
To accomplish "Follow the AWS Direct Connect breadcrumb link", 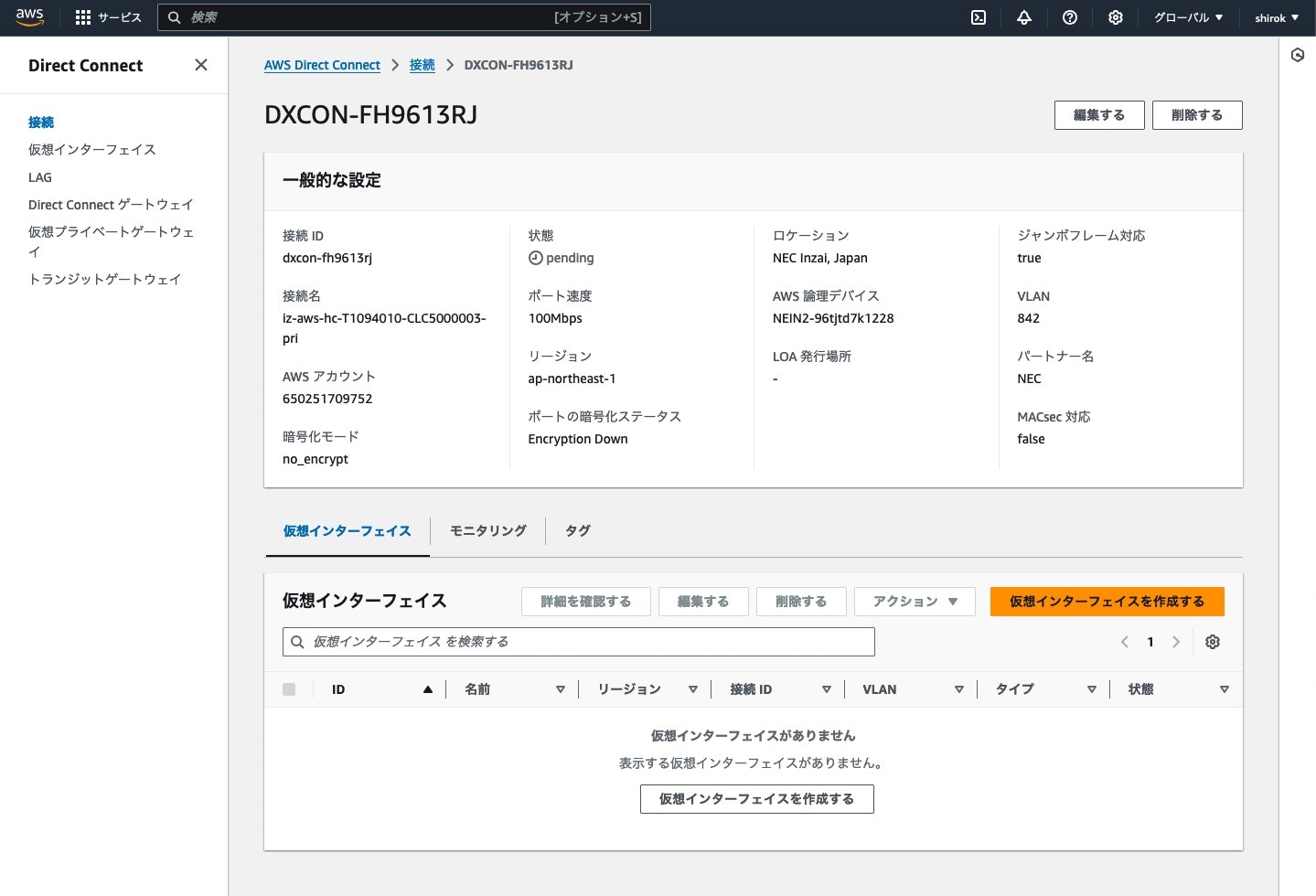I will [322, 65].
